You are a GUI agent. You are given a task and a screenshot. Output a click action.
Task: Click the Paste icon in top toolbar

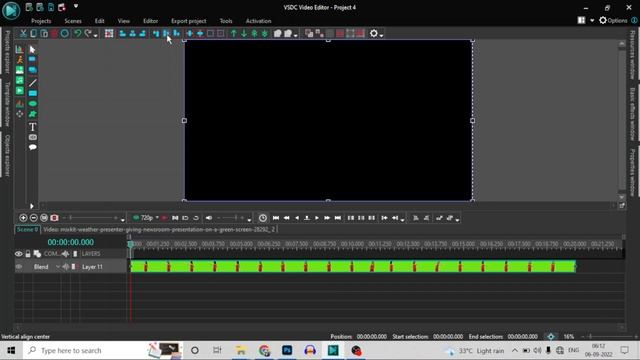pos(44,33)
